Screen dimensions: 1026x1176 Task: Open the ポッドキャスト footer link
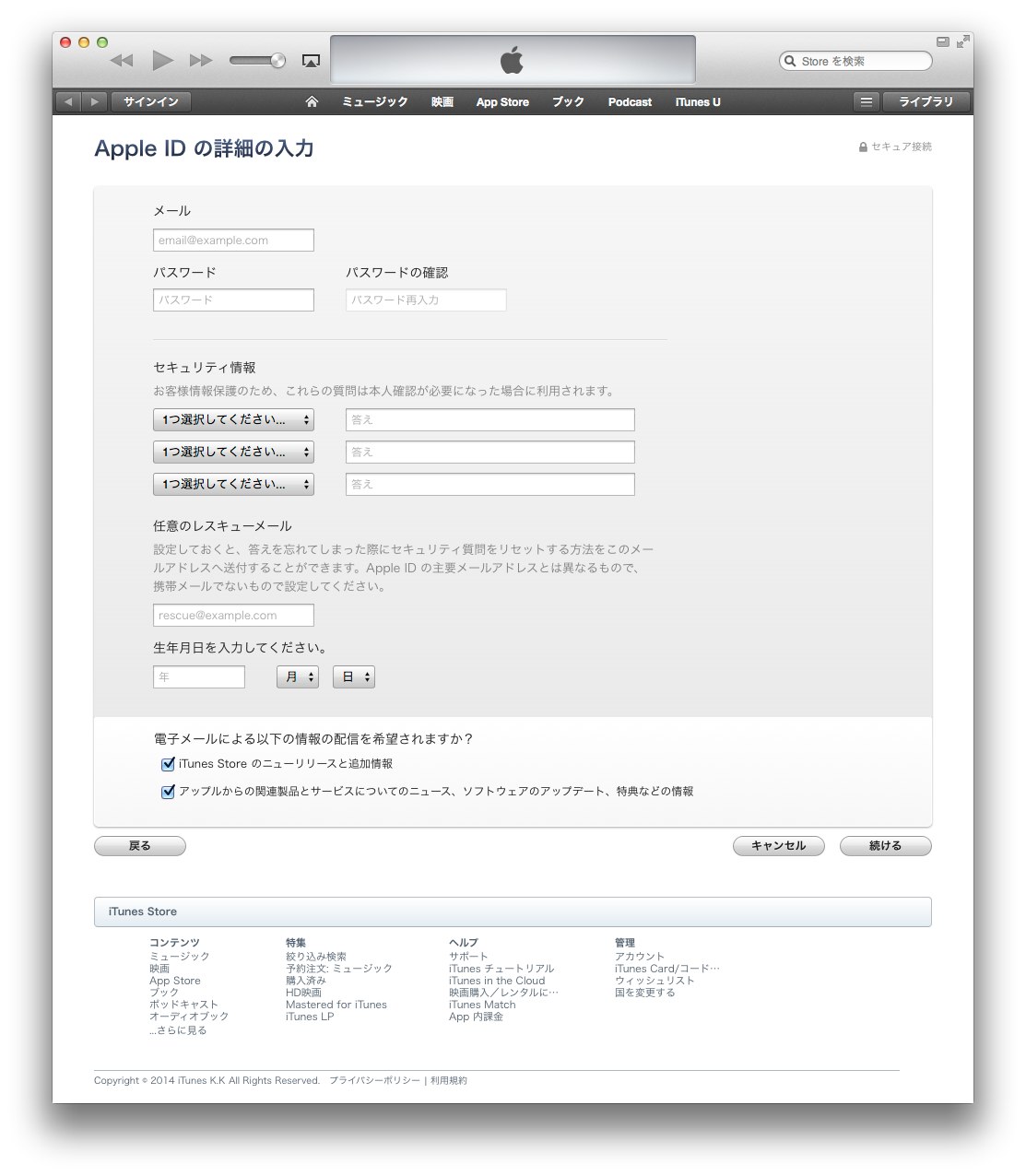click(x=184, y=1005)
